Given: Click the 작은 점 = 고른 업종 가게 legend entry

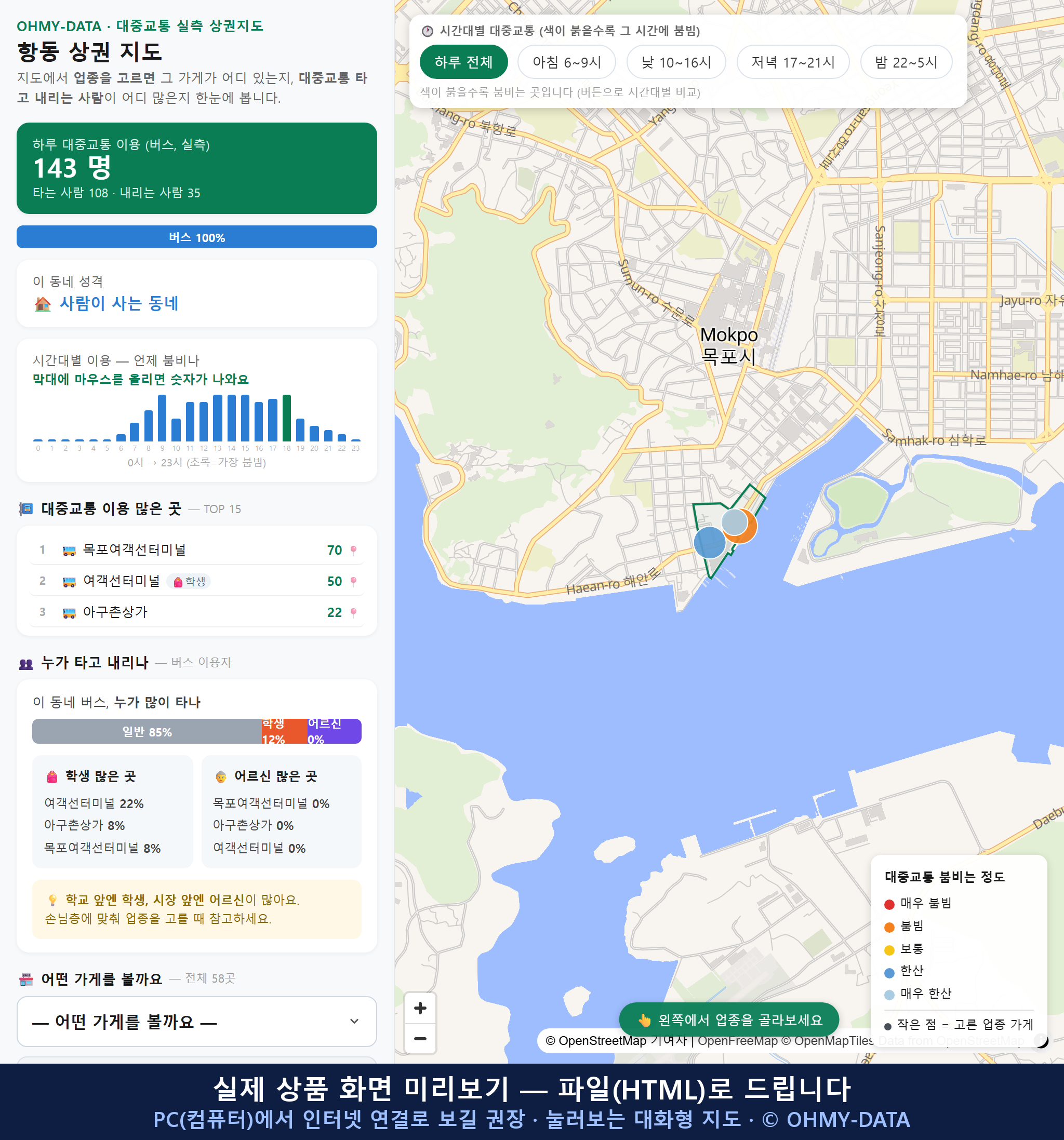Looking at the screenshot, I should coord(959,1025).
